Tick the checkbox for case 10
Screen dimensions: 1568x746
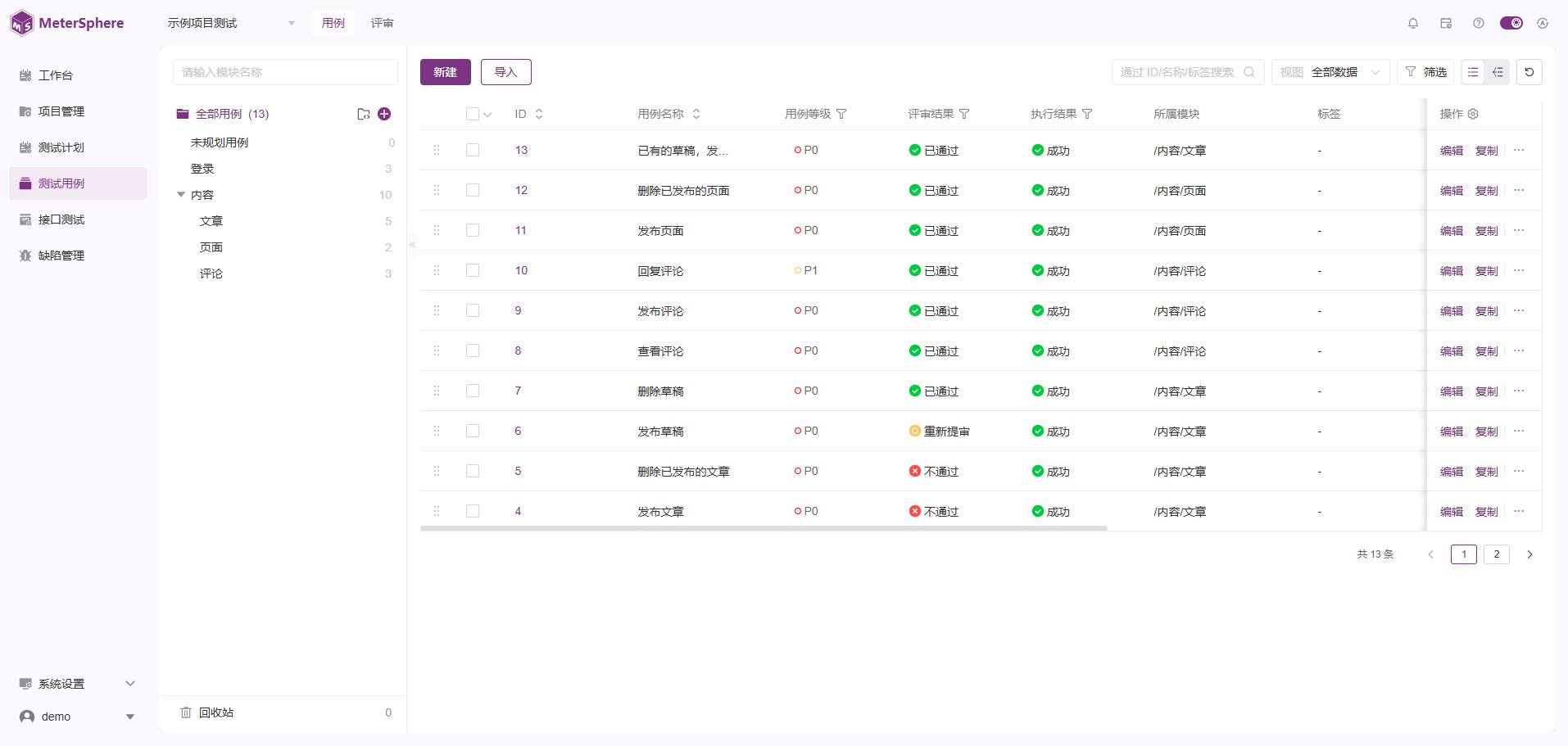pyautogui.click(x=473, y=270)
